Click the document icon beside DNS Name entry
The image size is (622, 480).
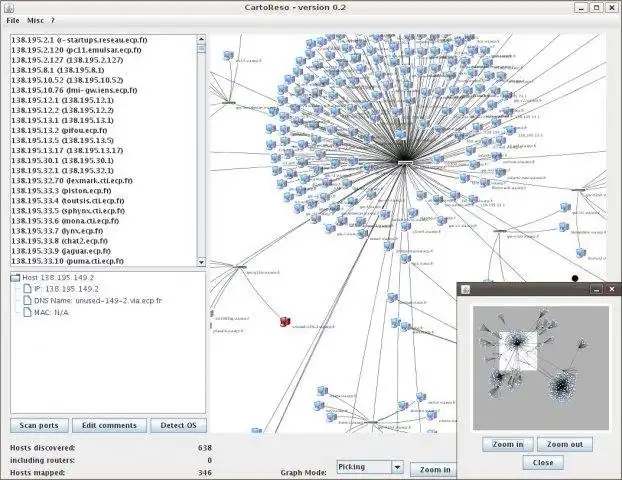click(27, 300)
